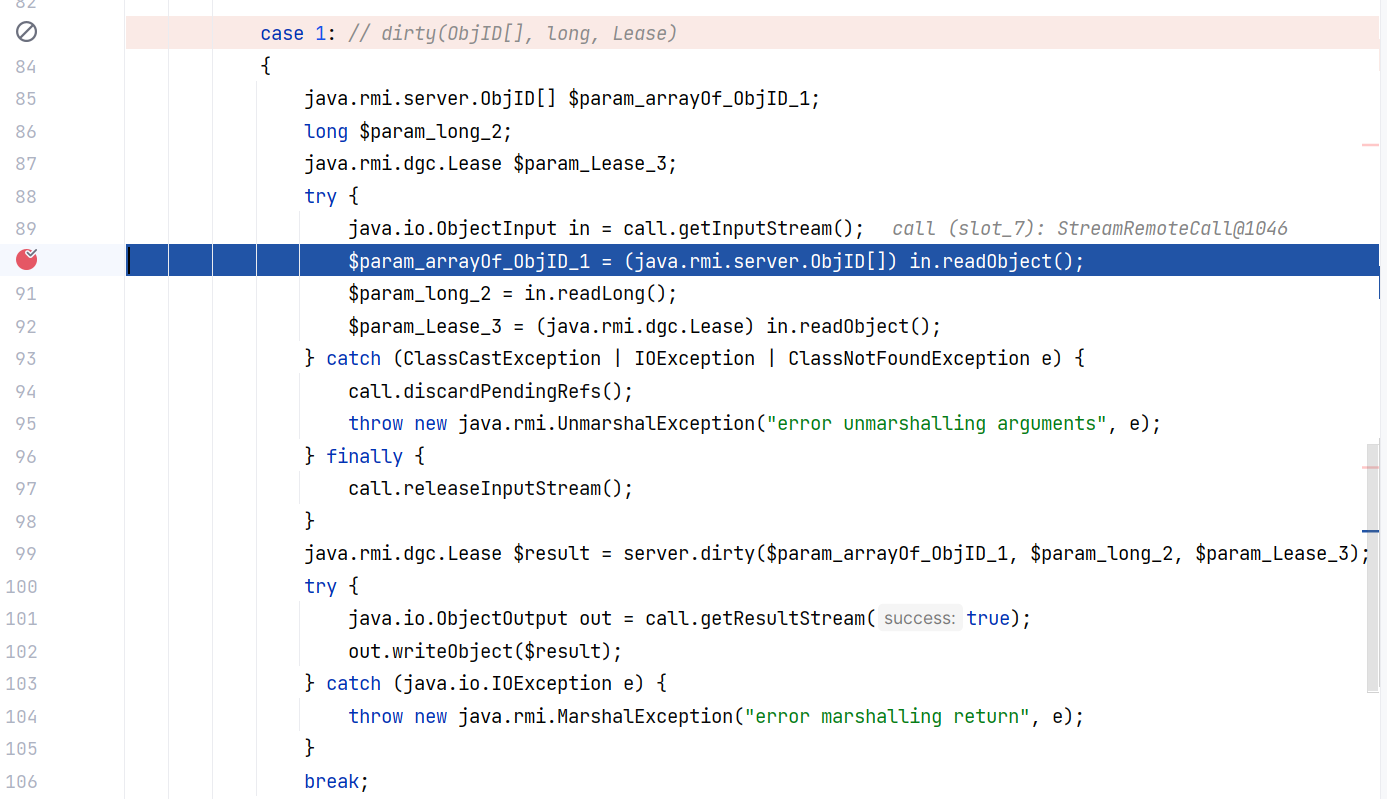This screenshot has width=1387, height=799.
Task: Toggle a breakpoint at line number 99
Action: [x=27, y=554]
